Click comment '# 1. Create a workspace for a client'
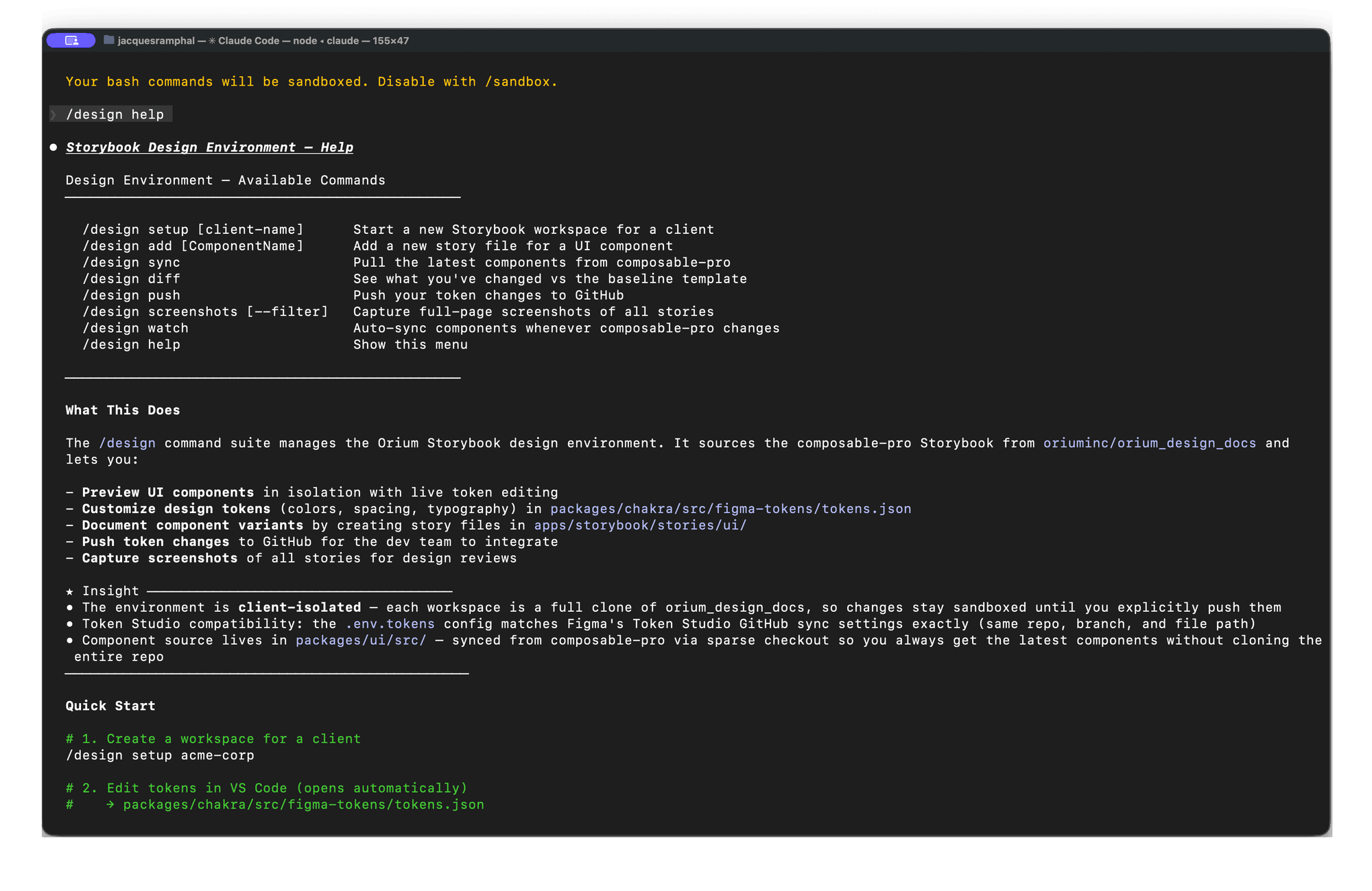Viewport: 1372px width, 891px height. click(x=213, y=739)
